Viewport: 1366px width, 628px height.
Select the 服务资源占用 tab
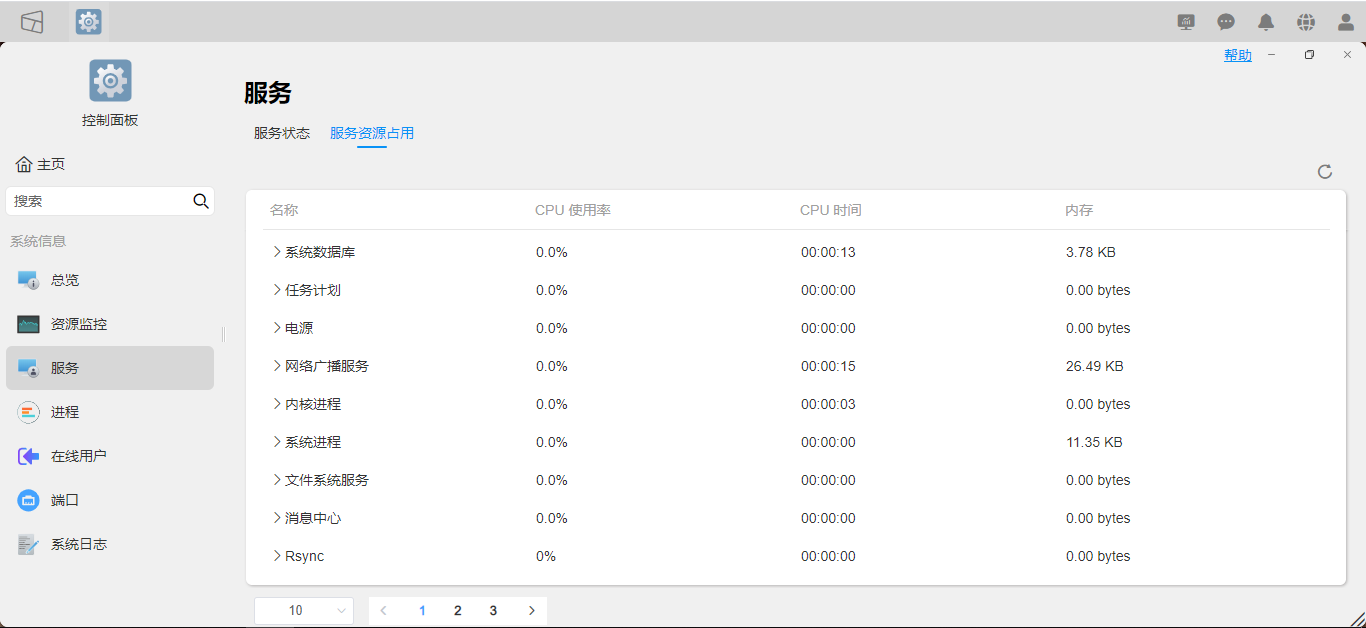(x=372, y=133)
